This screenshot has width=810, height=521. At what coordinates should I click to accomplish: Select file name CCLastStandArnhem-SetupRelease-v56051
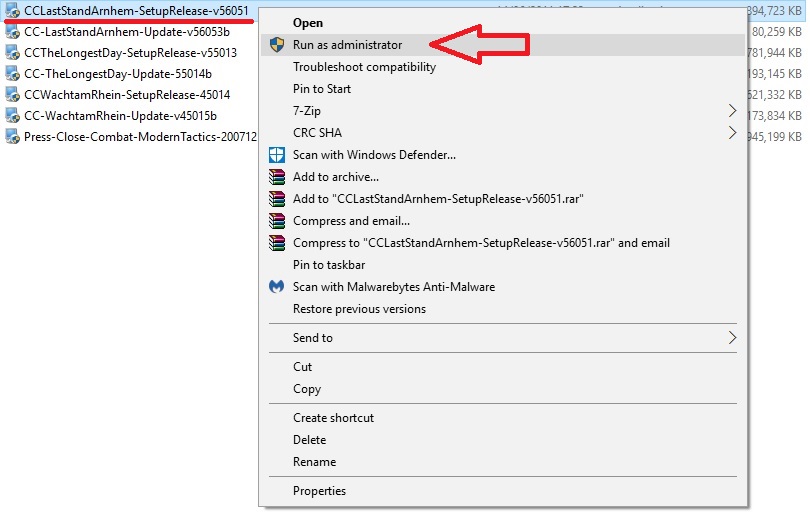[136, 10]
